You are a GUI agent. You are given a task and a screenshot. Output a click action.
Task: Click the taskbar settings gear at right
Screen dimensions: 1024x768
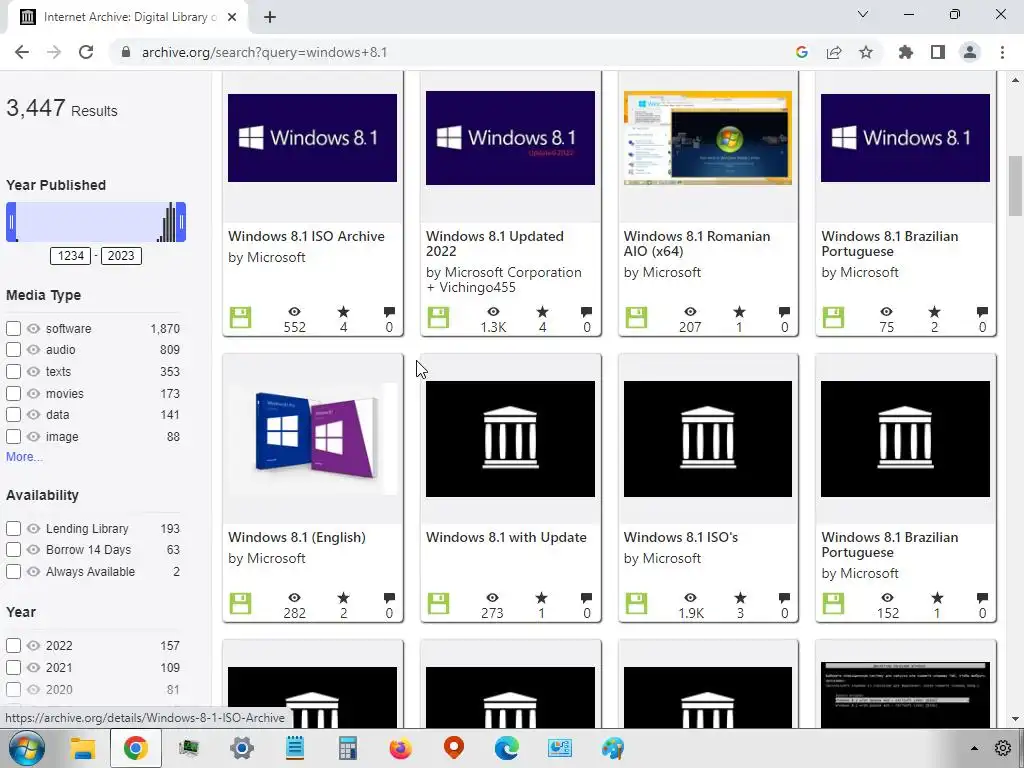point(1003,748)
